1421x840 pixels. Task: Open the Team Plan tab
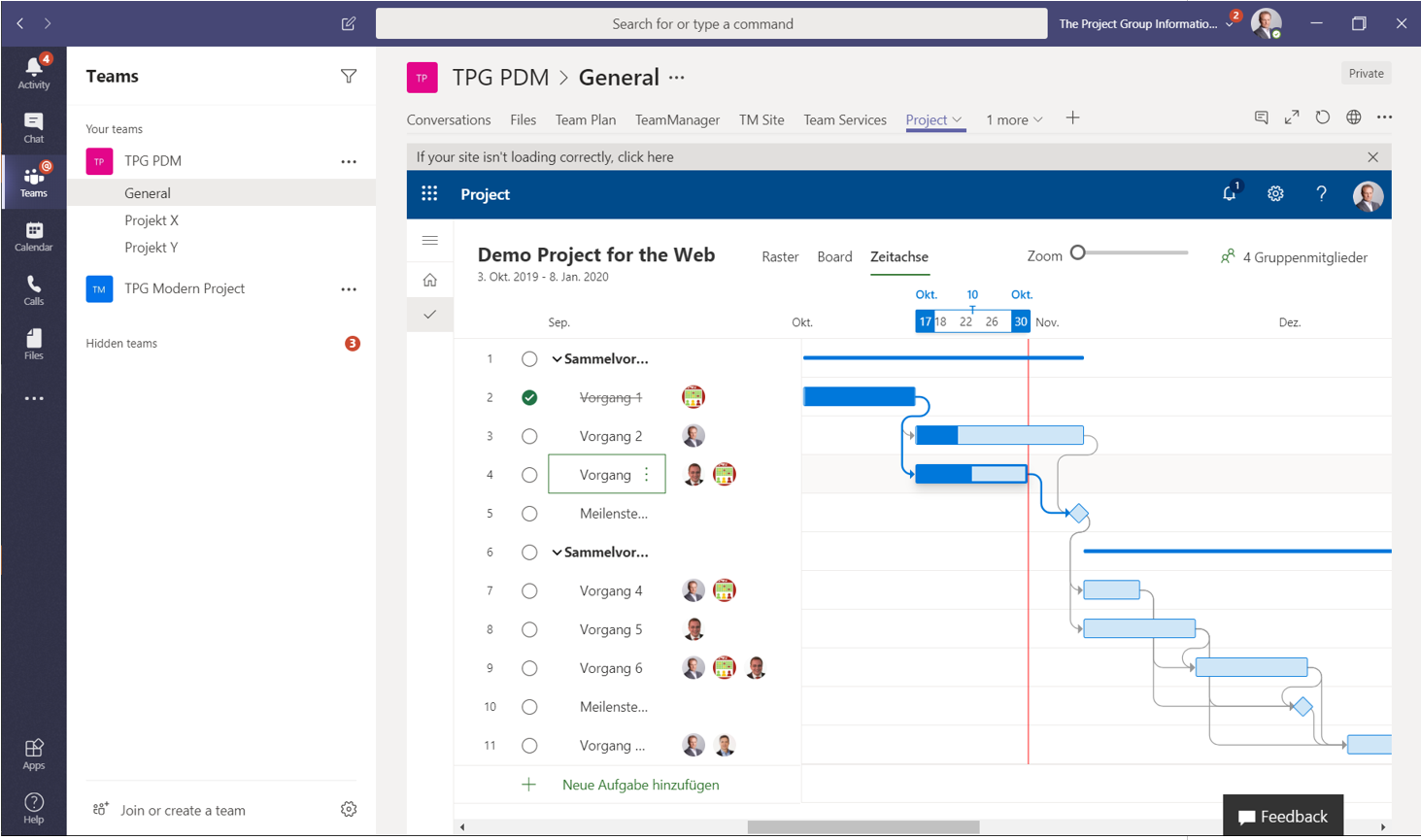pyautogui.click(x=585, y=118)
